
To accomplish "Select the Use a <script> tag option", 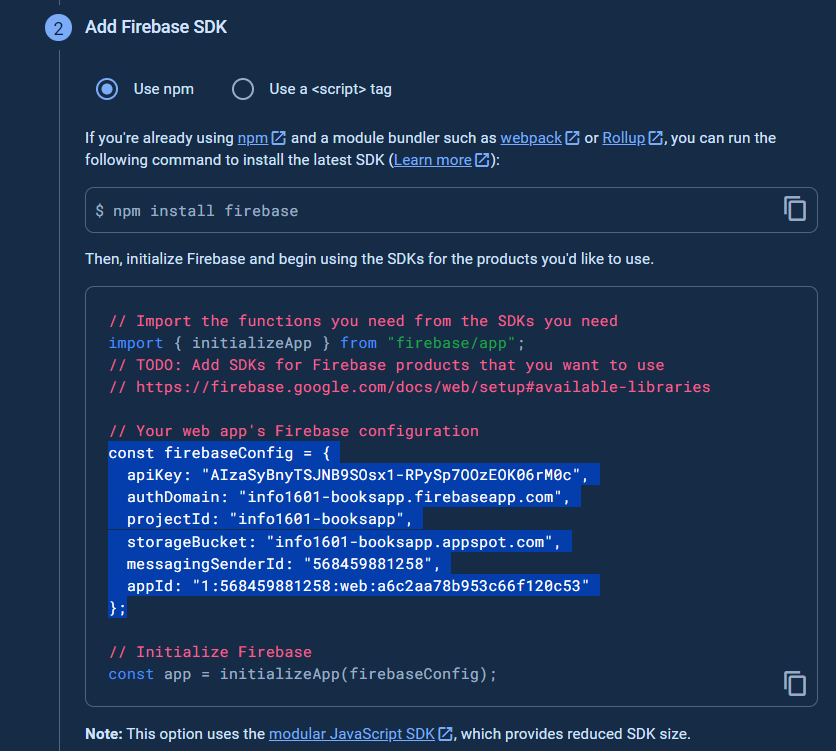I will pos(243,89).
